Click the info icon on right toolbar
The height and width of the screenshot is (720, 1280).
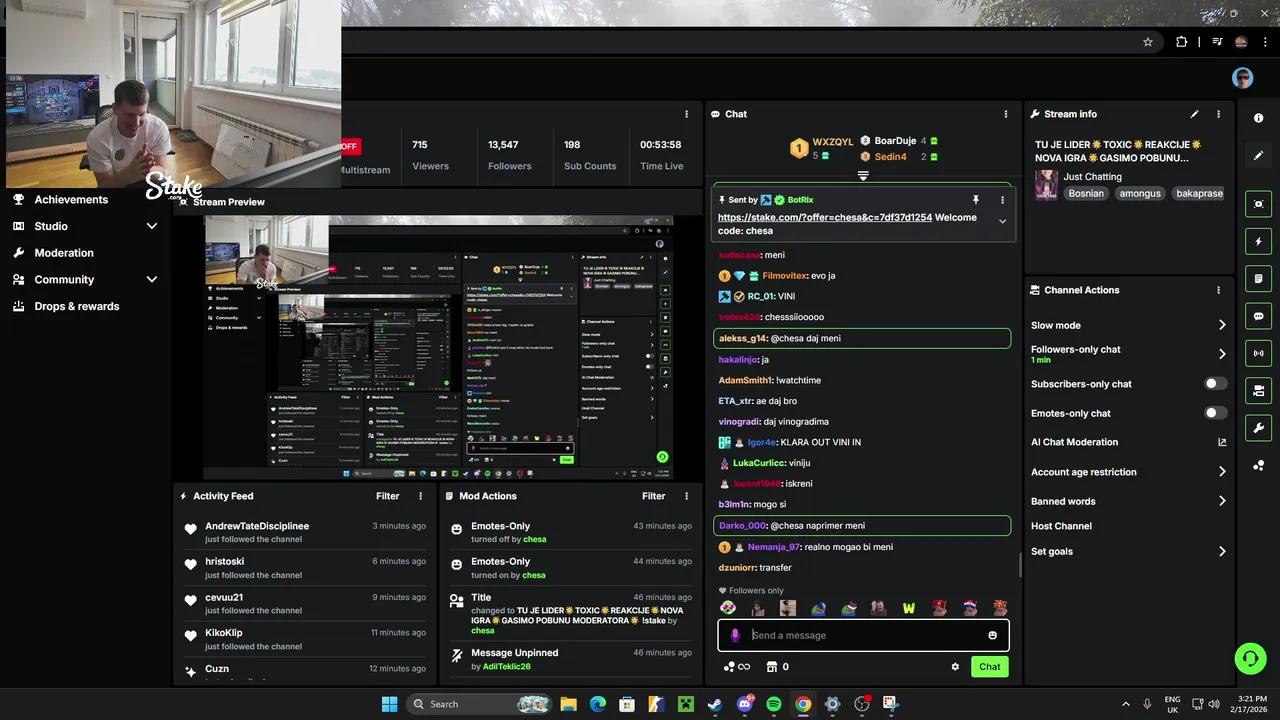point(1258,118)
